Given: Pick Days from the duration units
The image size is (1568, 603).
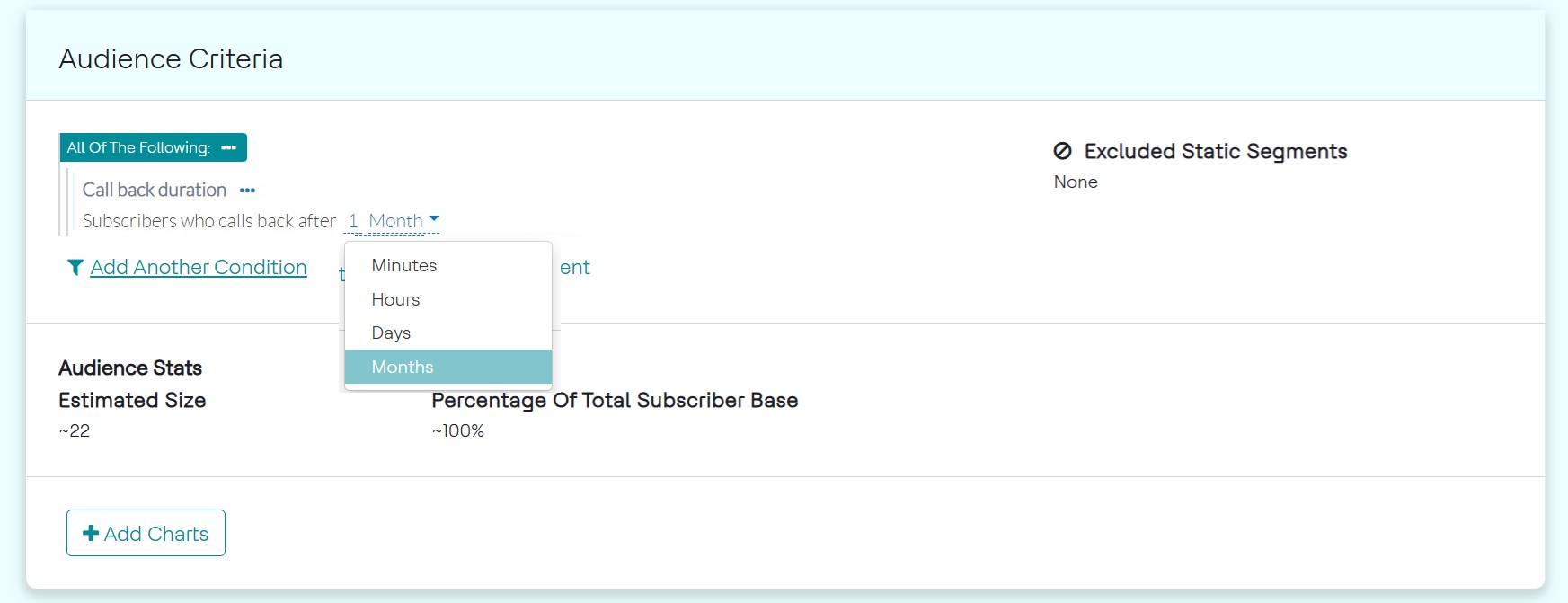Looking at the screenshot, I should (x=392, y=333).
